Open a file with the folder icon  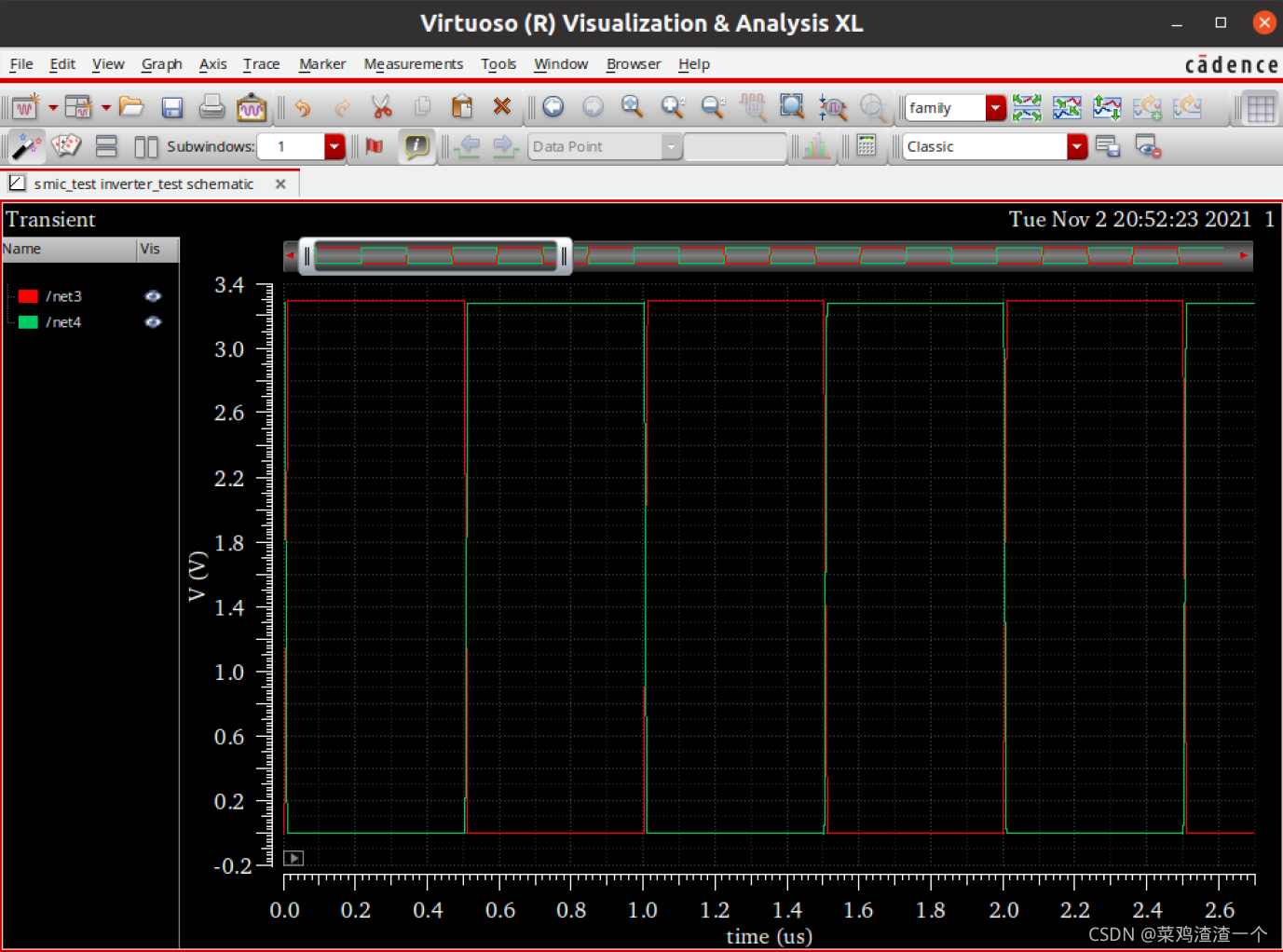pos(131,107)
